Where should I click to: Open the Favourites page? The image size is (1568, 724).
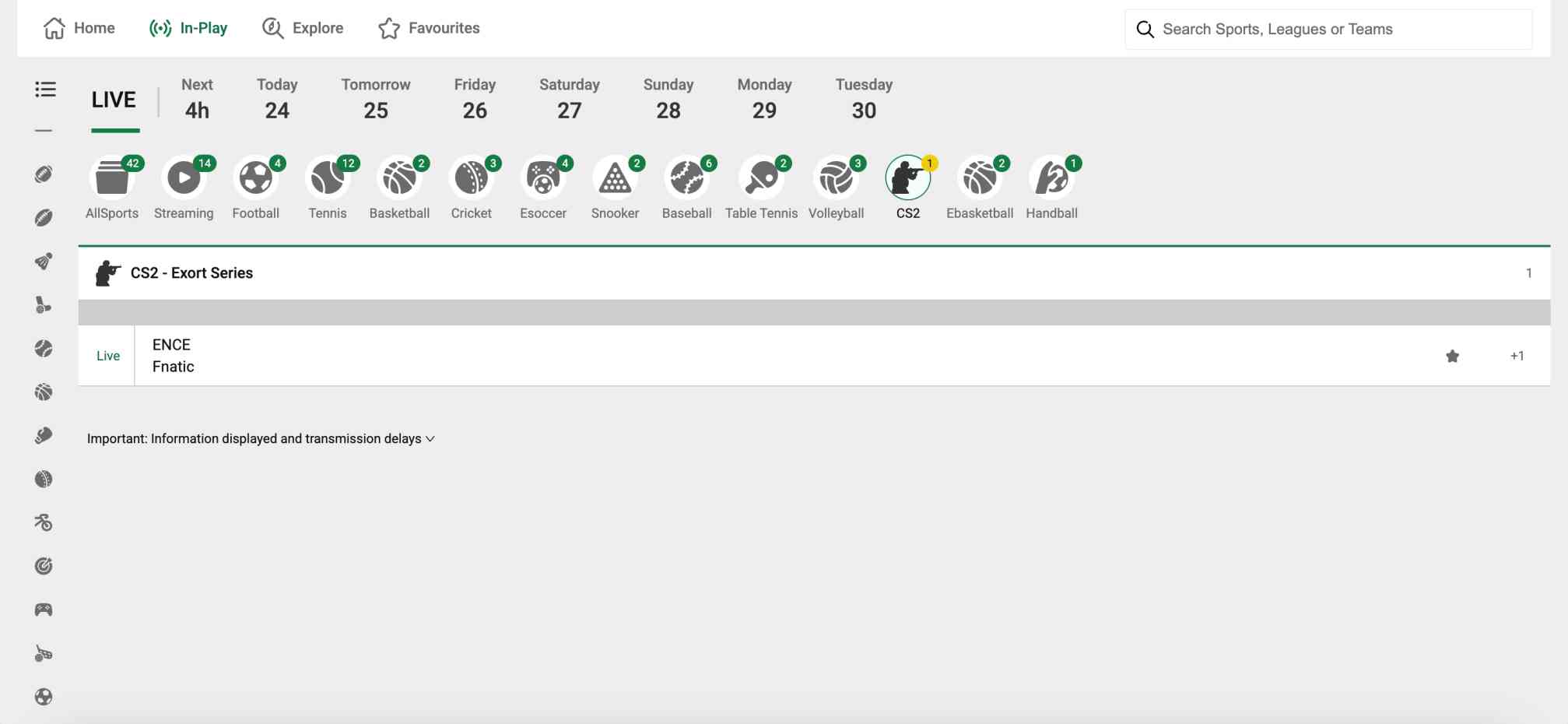(x=429, y=28)
